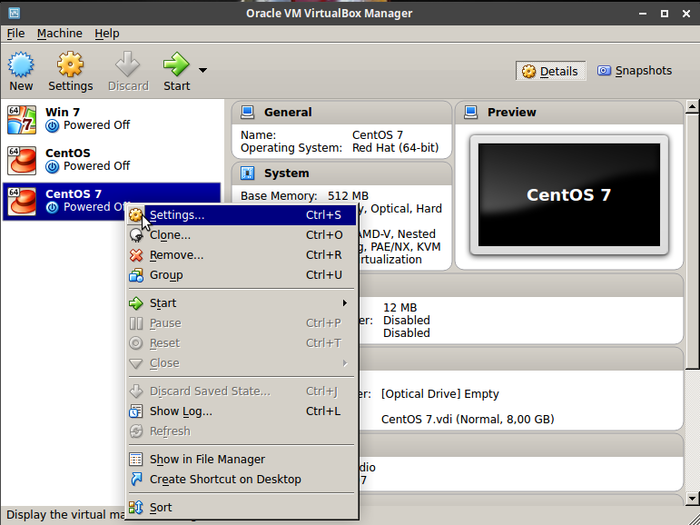700x525 pixels.
Task: Click the Create Shortcut arrow icon
Action: [136, 479]
